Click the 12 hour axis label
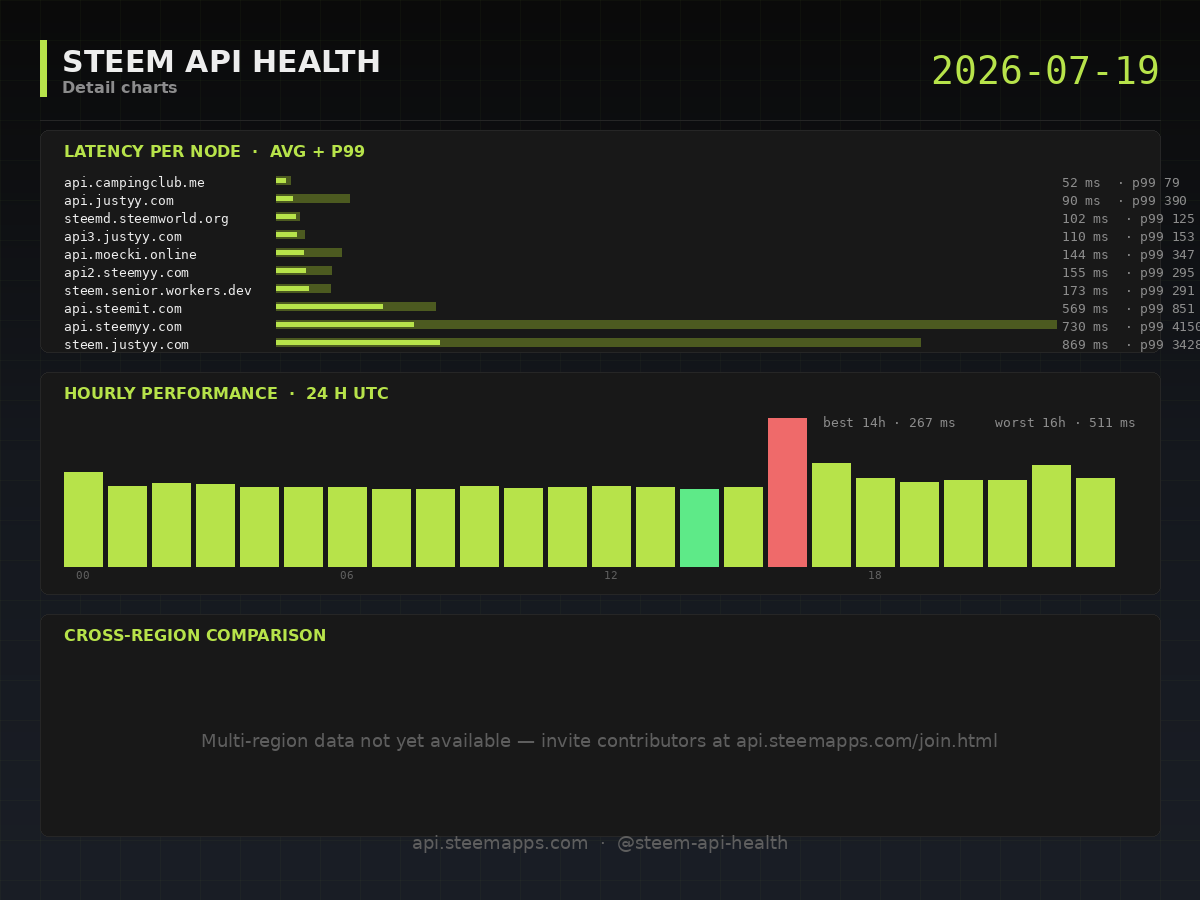Viewport: 1200px width, 900px height. pyautogui.click(x=611, y=576)
